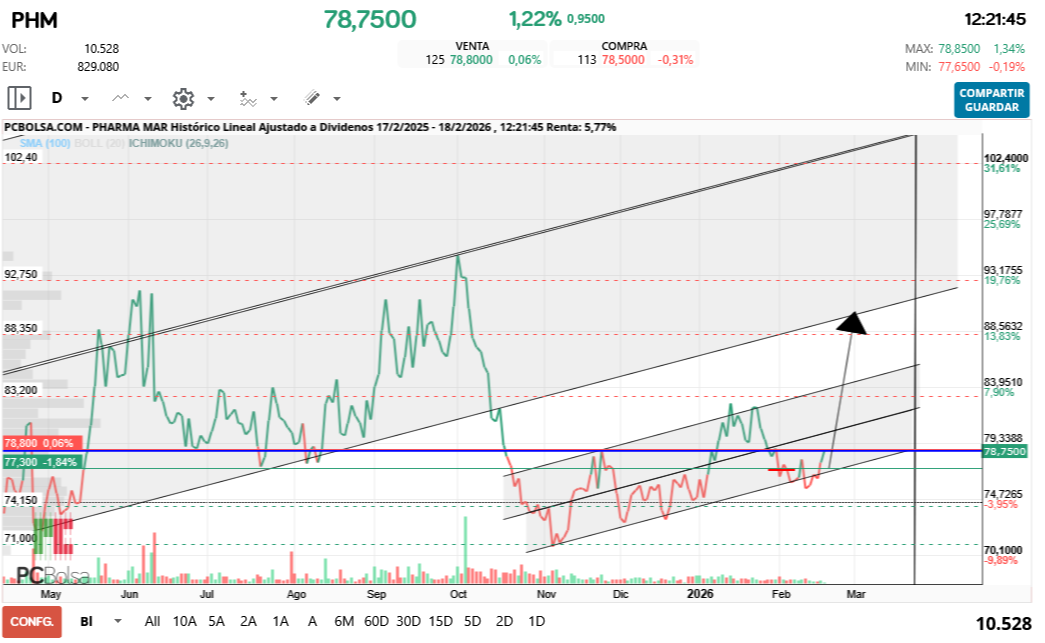Click the 1,22% daily change
1045x643 pixels.
(x=535, y=19)
